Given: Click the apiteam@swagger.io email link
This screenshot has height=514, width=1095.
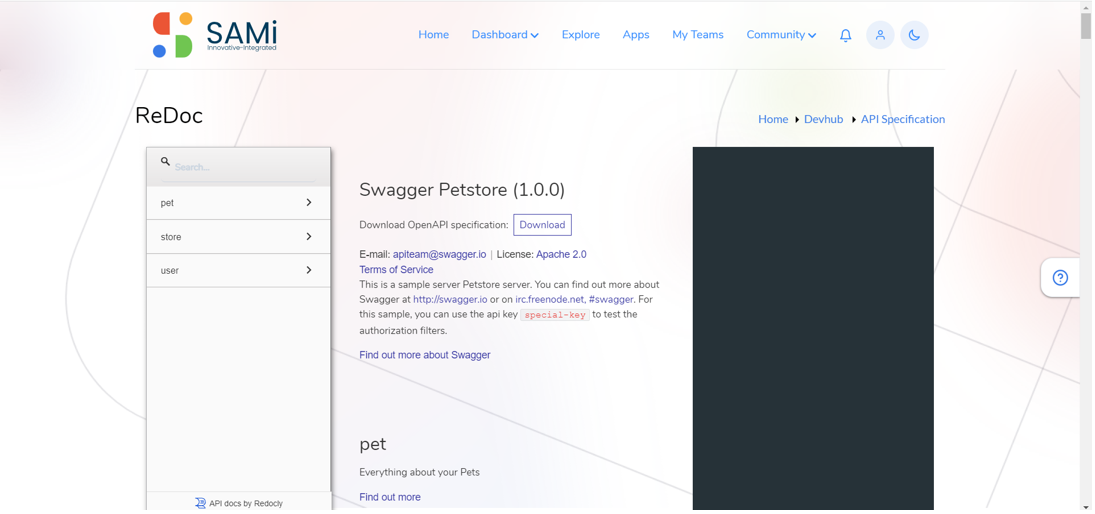Looking at the screenshot, I should tap(439, 255).
